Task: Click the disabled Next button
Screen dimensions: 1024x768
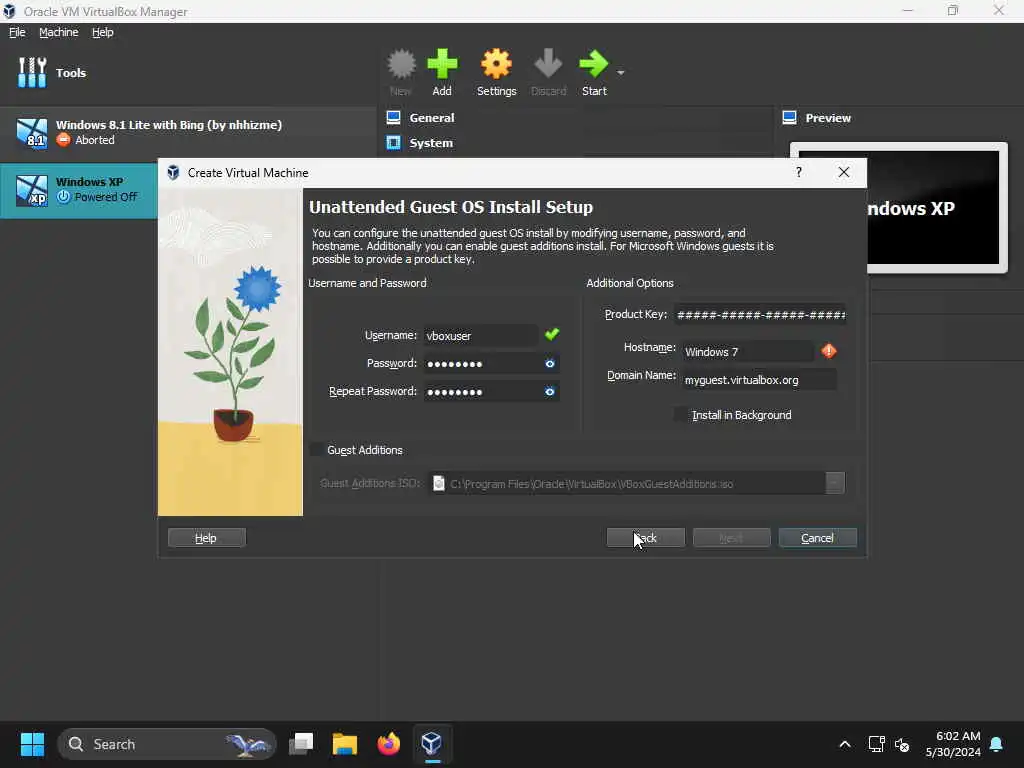Action: click(731, 537)
